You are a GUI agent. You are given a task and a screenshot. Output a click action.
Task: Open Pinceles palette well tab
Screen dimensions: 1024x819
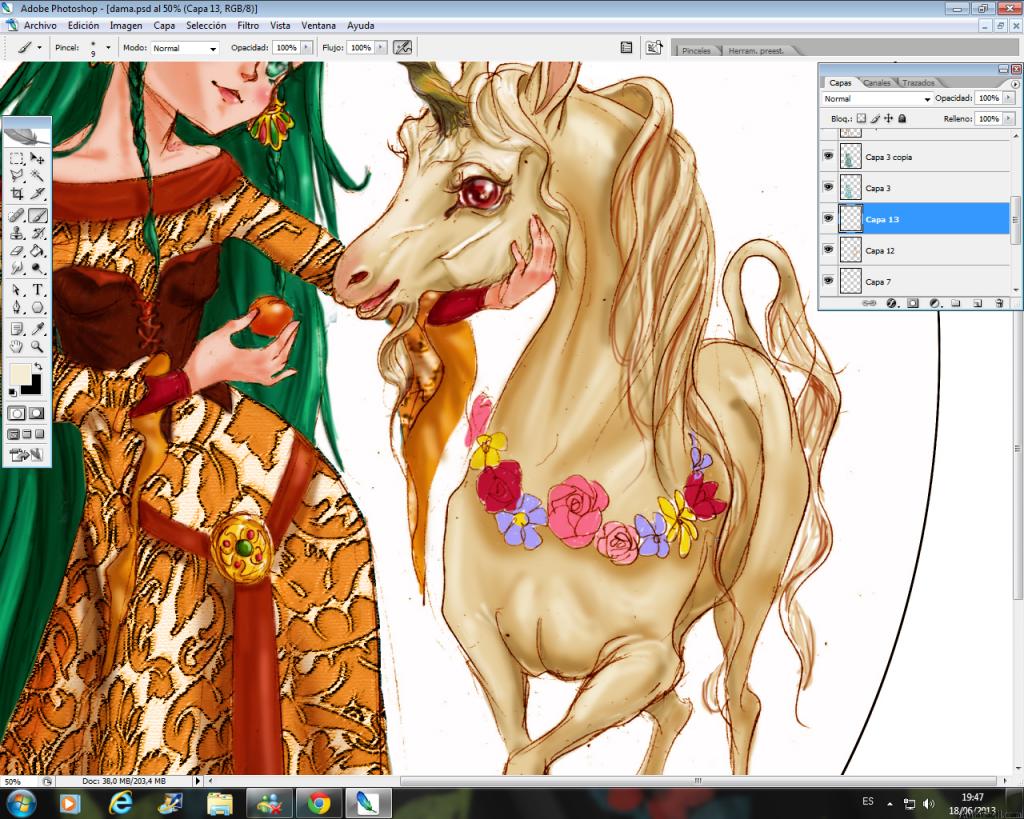click(x=696, y=50)
